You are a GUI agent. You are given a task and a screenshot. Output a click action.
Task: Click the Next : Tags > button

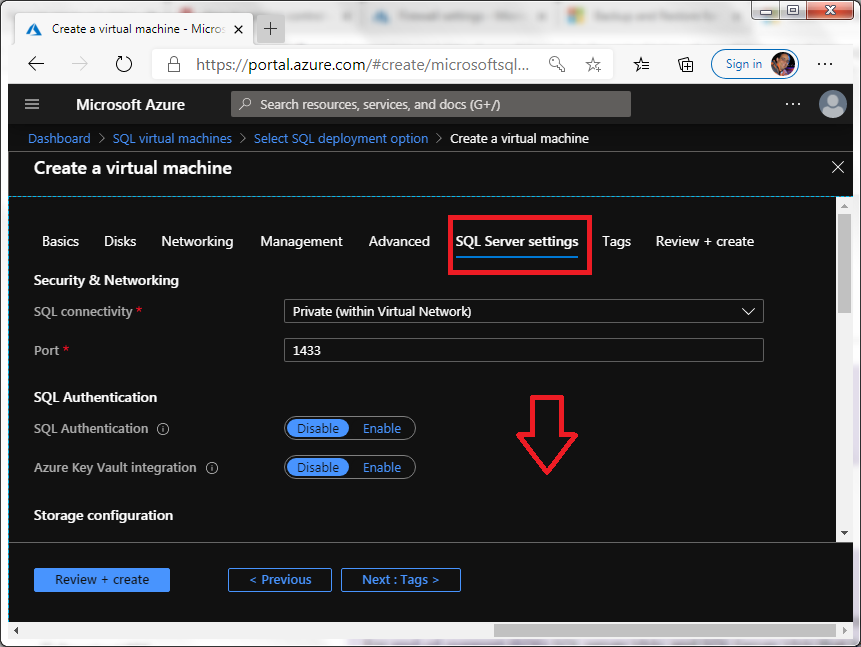point(401,580)
